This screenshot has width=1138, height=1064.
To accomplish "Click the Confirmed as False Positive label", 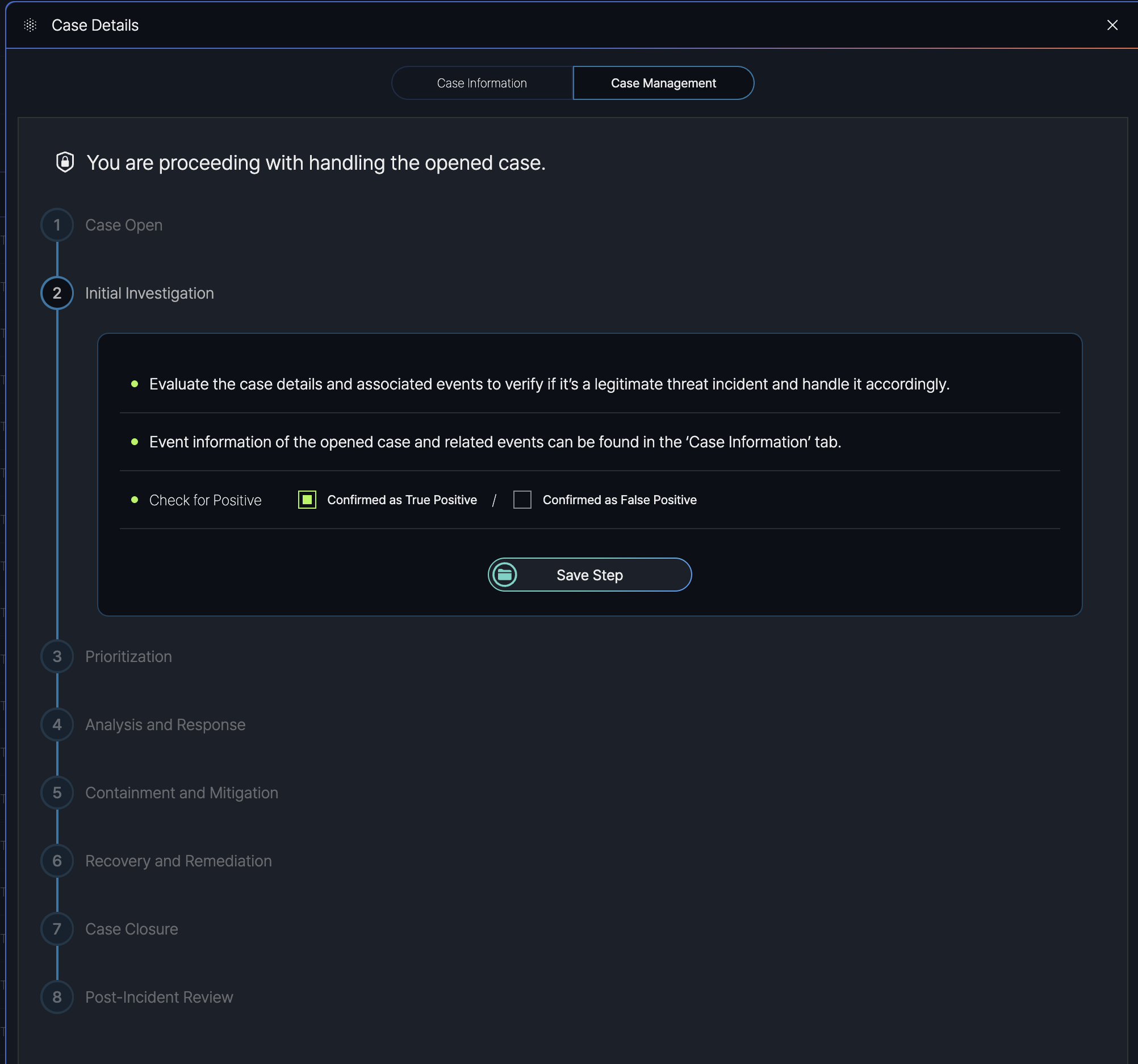I will click(620, 500).
